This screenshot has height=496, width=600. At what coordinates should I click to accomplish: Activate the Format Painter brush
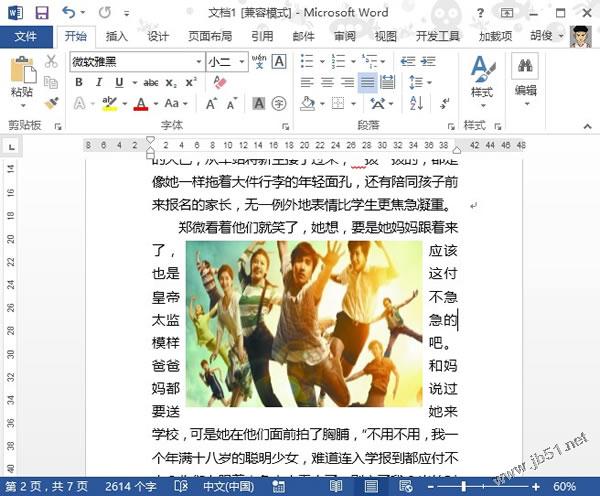point(51,103)
